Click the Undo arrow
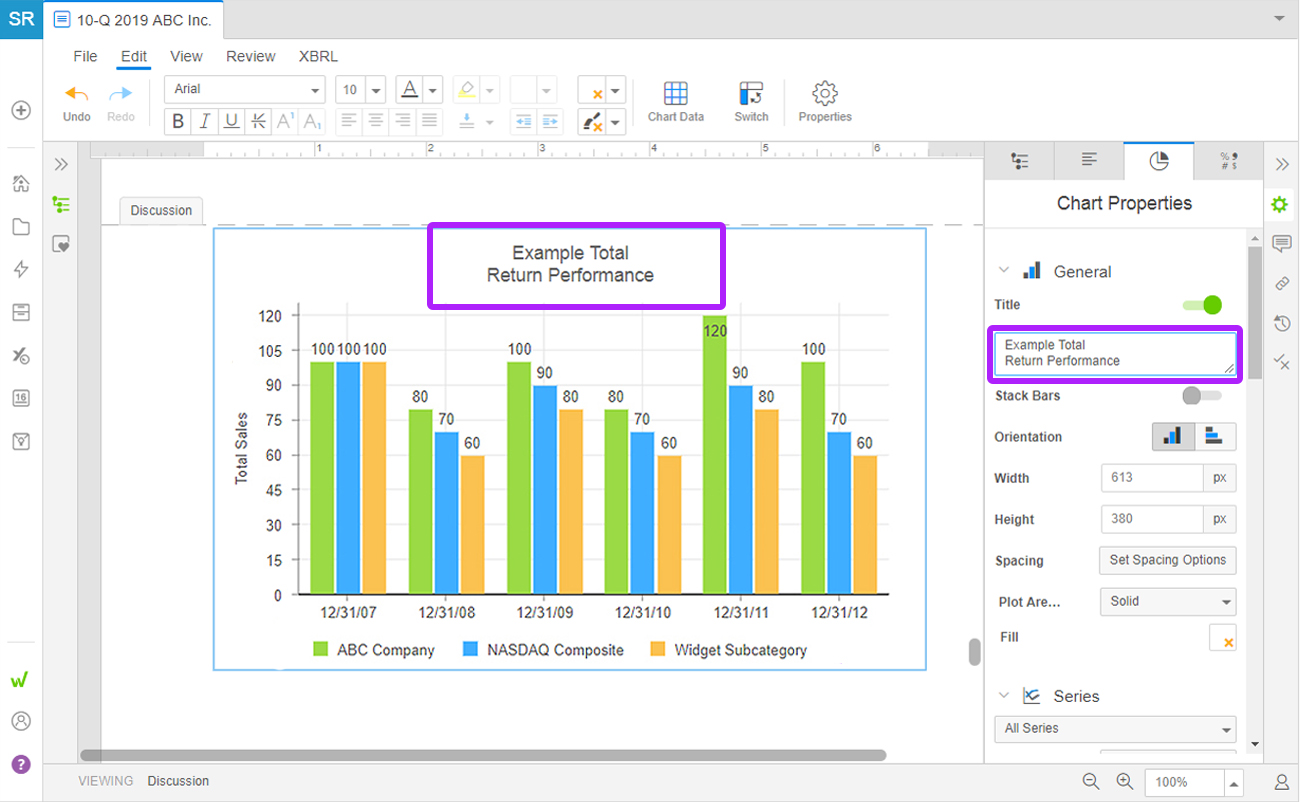The width and height of the screenshot is (1300, 802). (77, 94)
